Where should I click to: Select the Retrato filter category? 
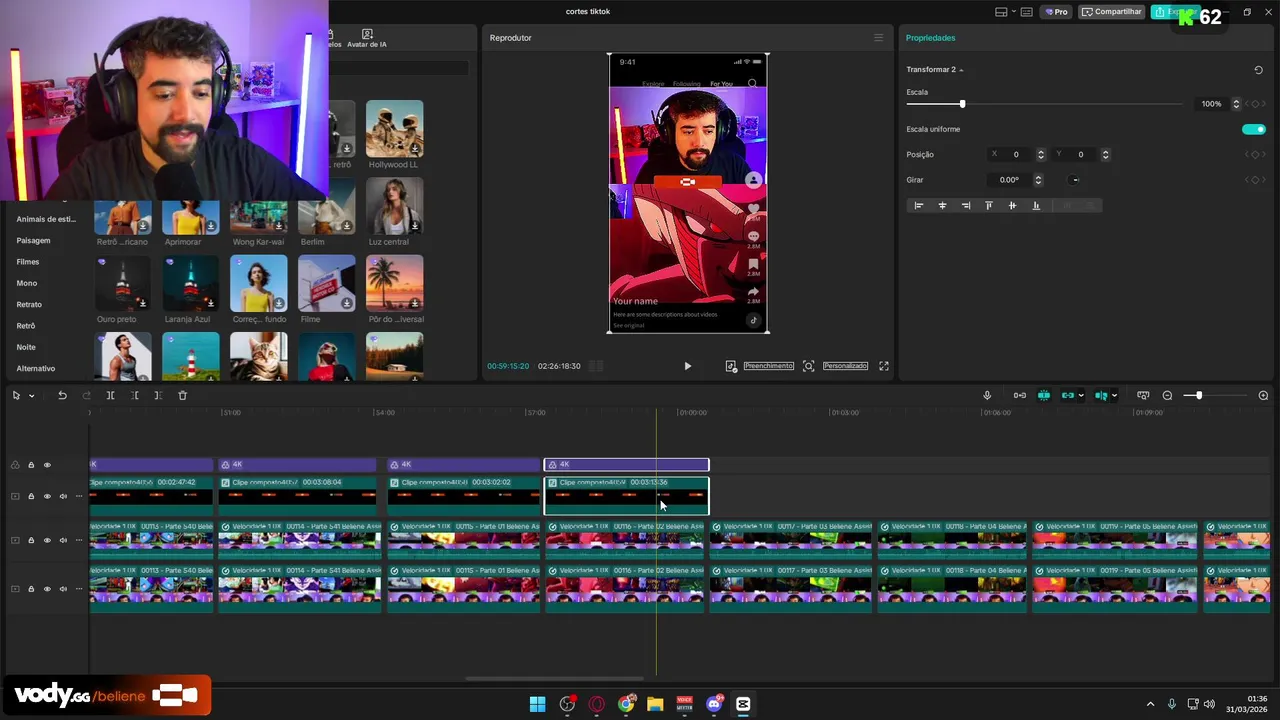[29, 305]
